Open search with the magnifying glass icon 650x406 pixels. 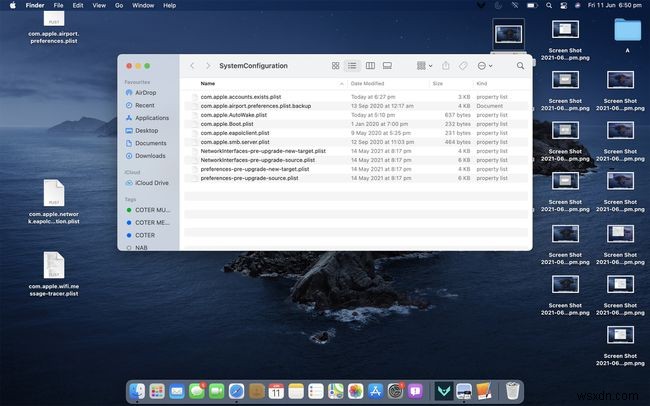[x=520, y=66]
